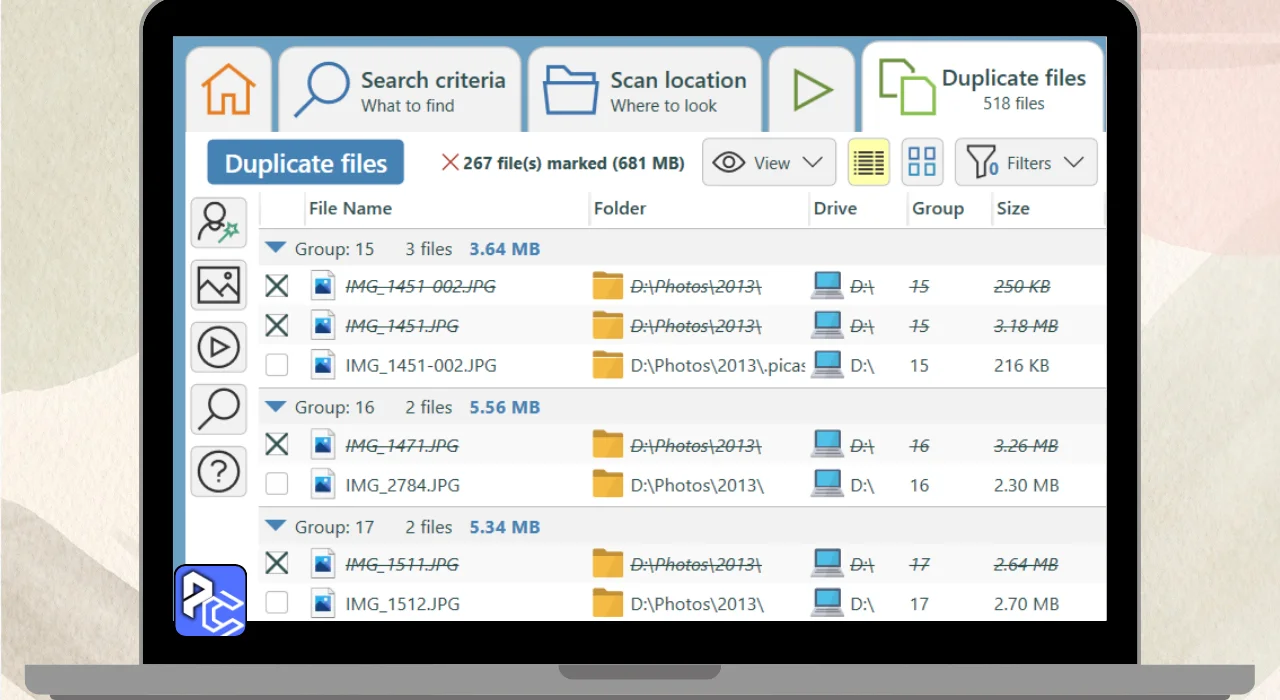Switch to the thumbnail grid view icon

click(x=922, y=162)
